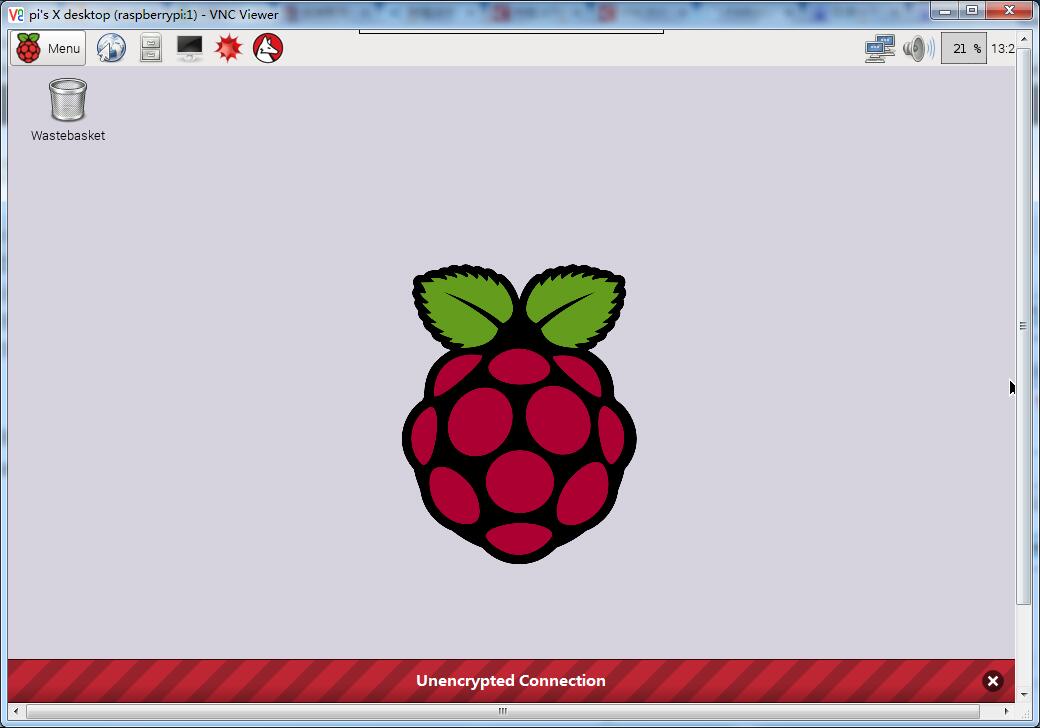Click the scroll up arrow

point(1023,40)
